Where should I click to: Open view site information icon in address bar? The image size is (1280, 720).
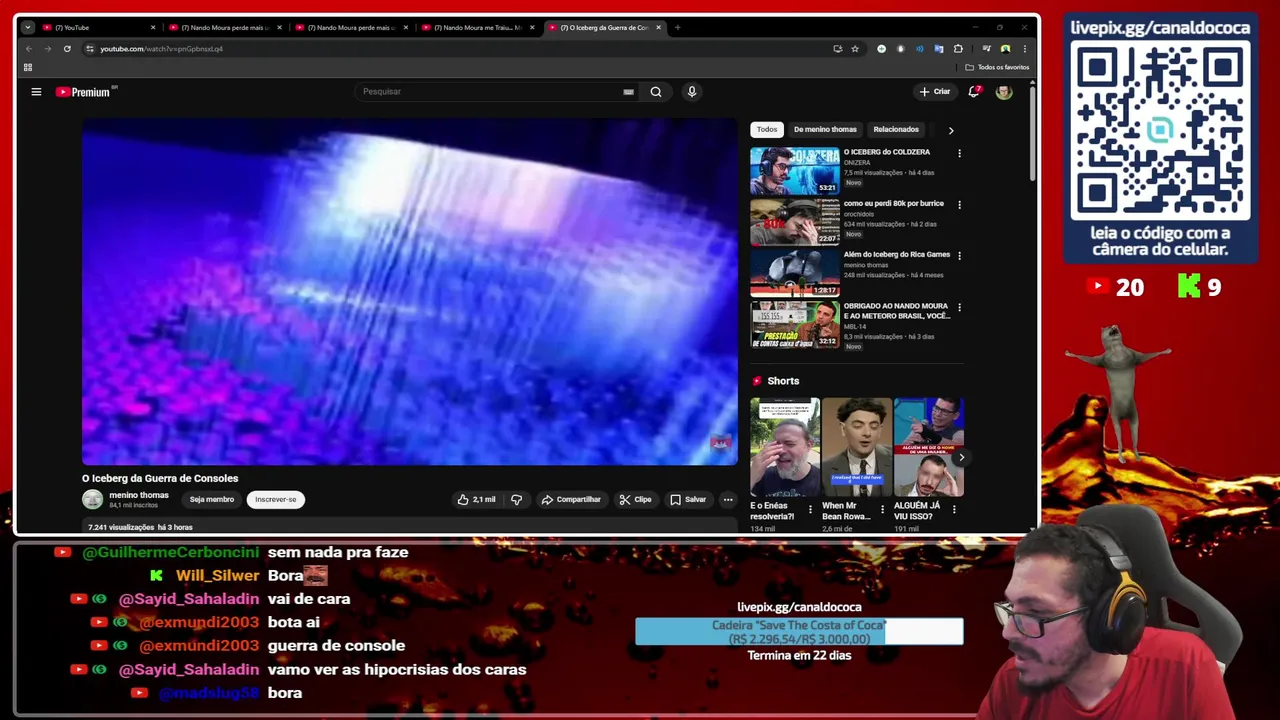click(89, 48)
